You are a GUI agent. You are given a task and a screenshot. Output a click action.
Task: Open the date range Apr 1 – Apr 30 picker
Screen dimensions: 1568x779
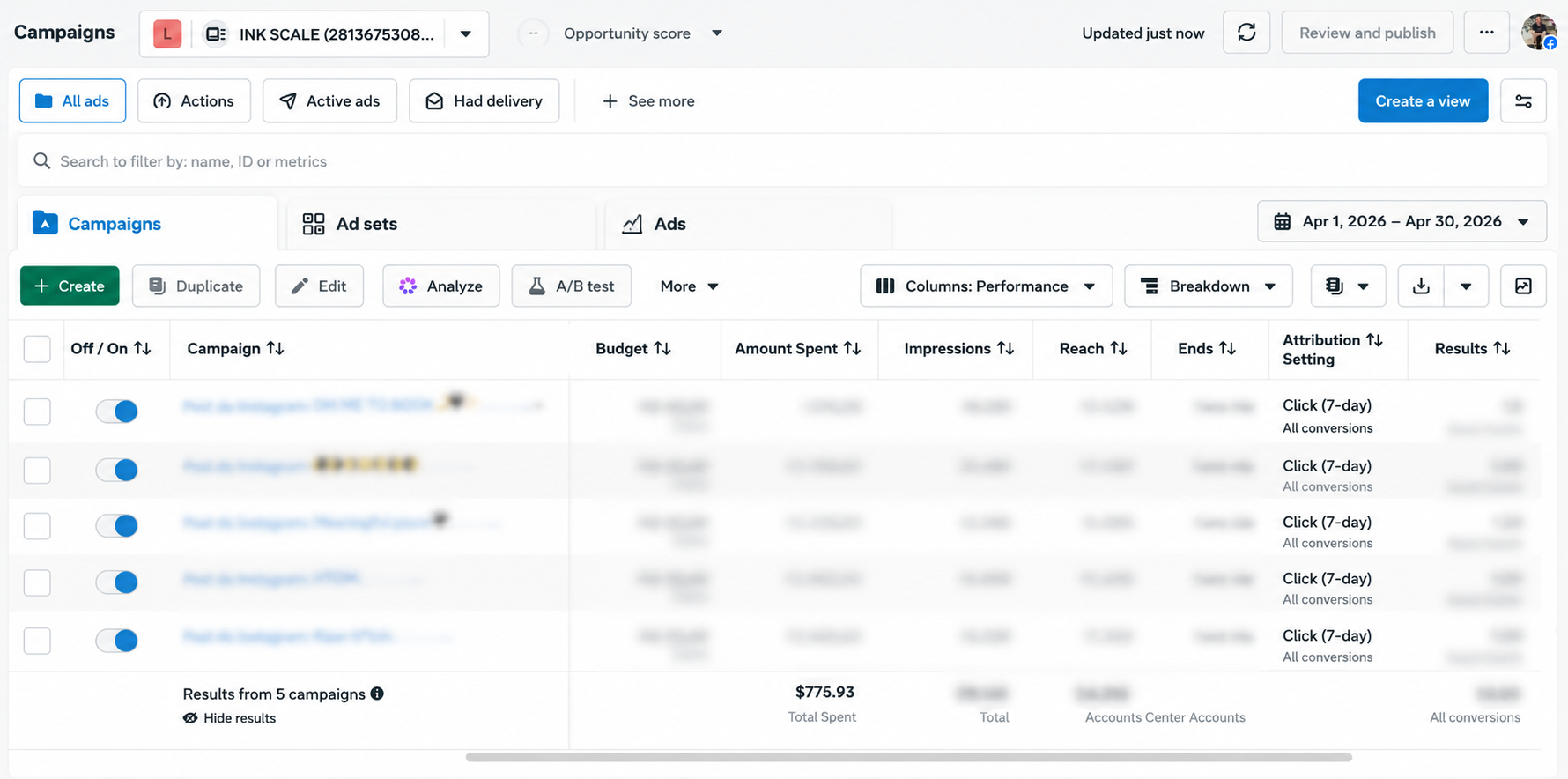1402,222
